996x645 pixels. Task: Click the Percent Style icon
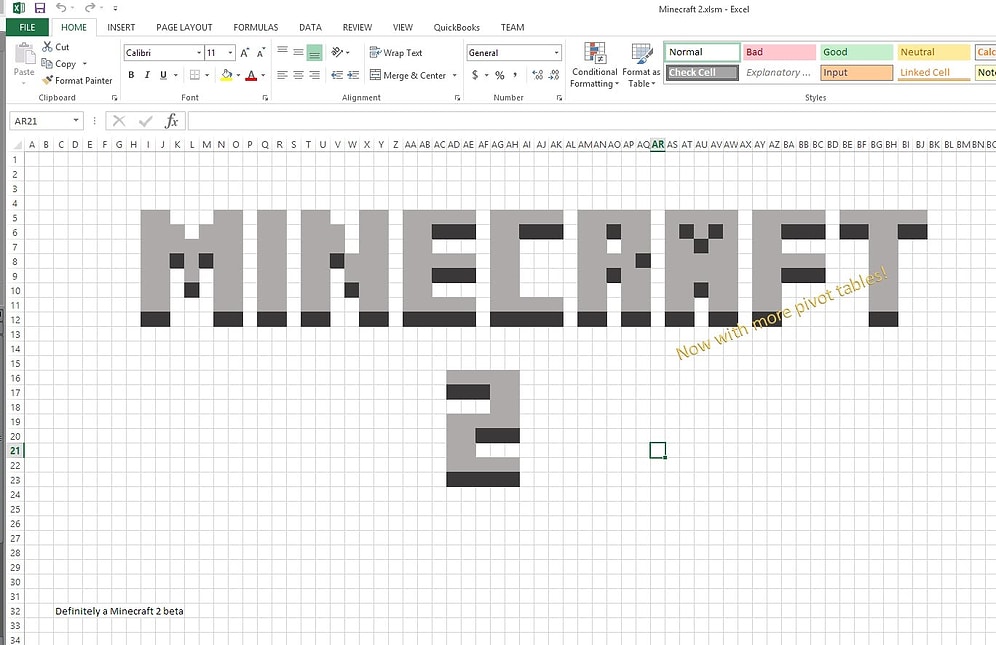500,75
